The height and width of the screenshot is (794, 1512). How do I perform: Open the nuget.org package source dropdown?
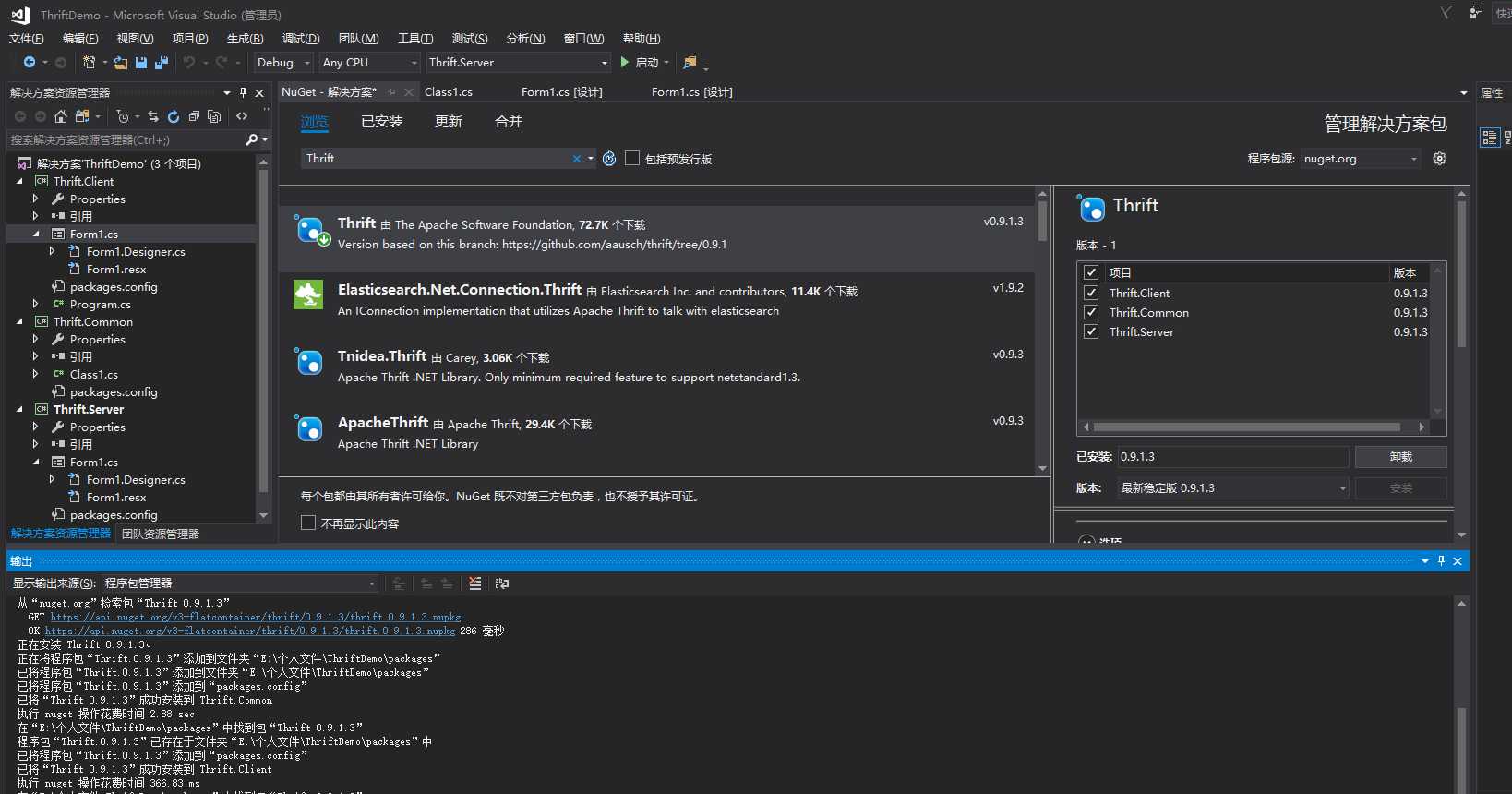click(x=1361, y=159)
